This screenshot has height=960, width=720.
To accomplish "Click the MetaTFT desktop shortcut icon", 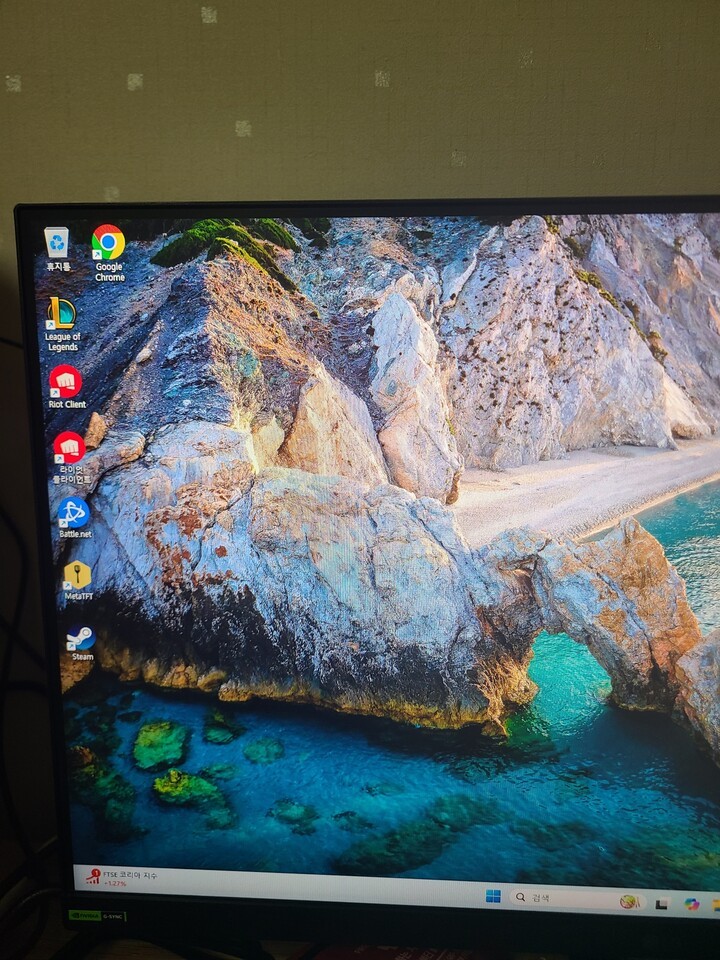I will pos(77,575).
